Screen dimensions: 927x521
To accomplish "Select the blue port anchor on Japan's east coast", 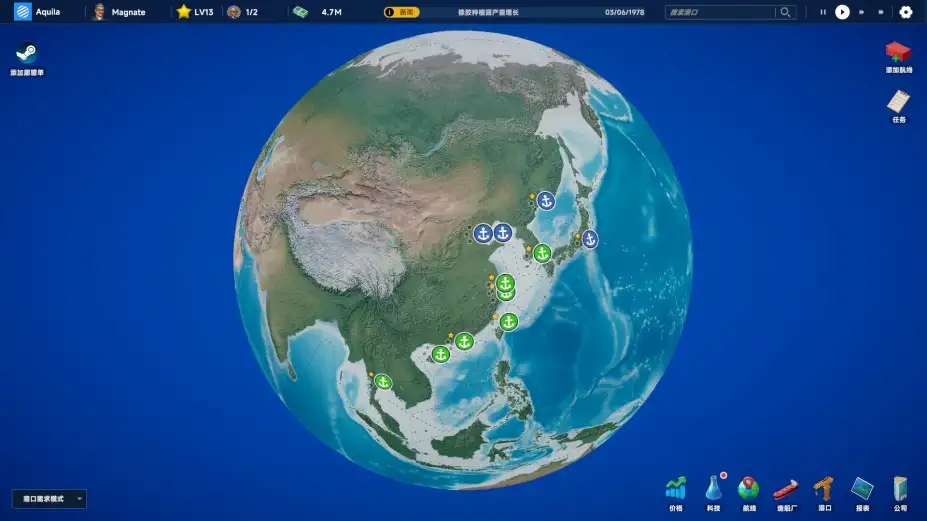I will point(589,239).
